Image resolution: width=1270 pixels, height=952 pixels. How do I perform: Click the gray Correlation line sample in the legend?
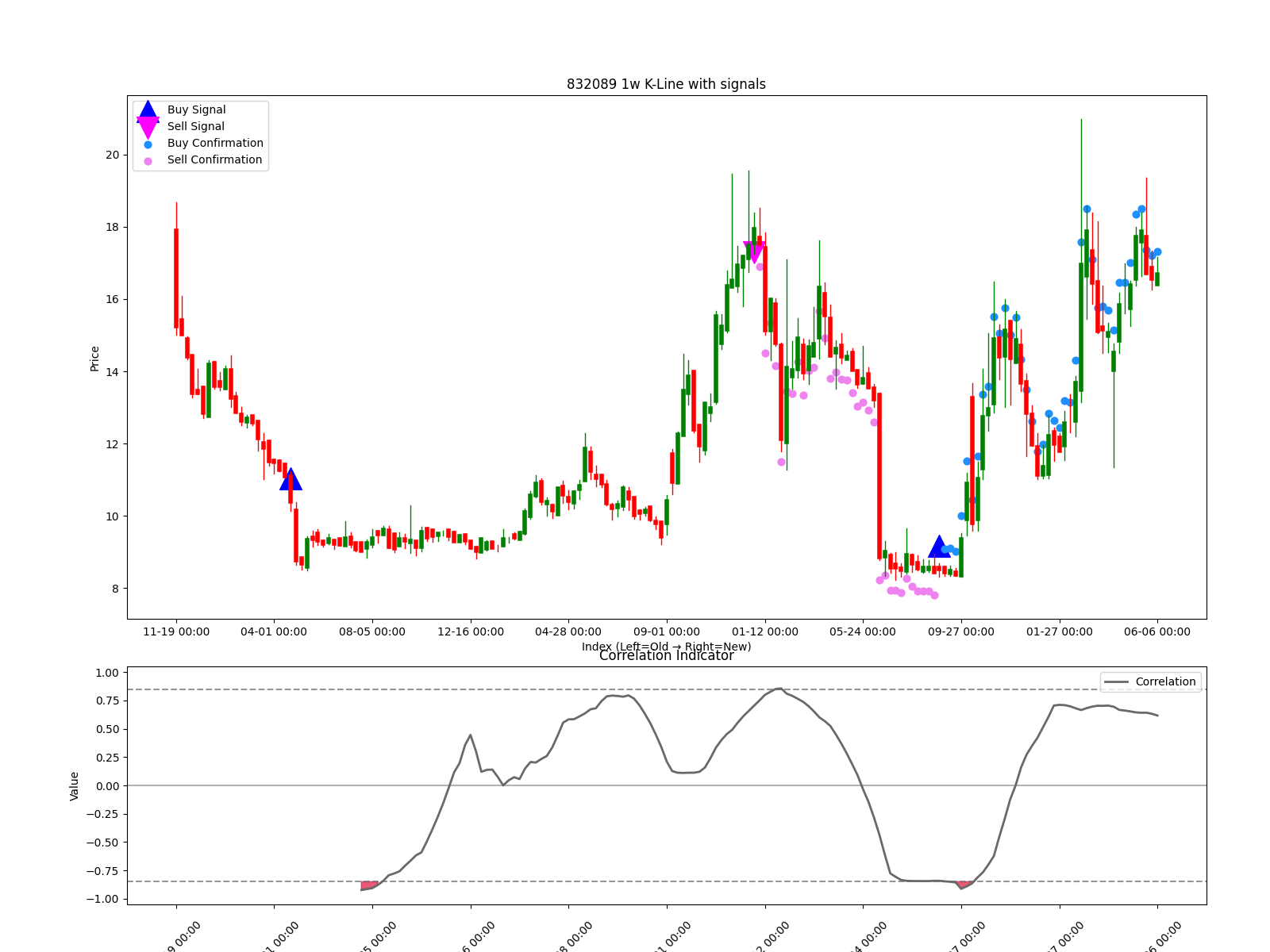pos(1116,682)
